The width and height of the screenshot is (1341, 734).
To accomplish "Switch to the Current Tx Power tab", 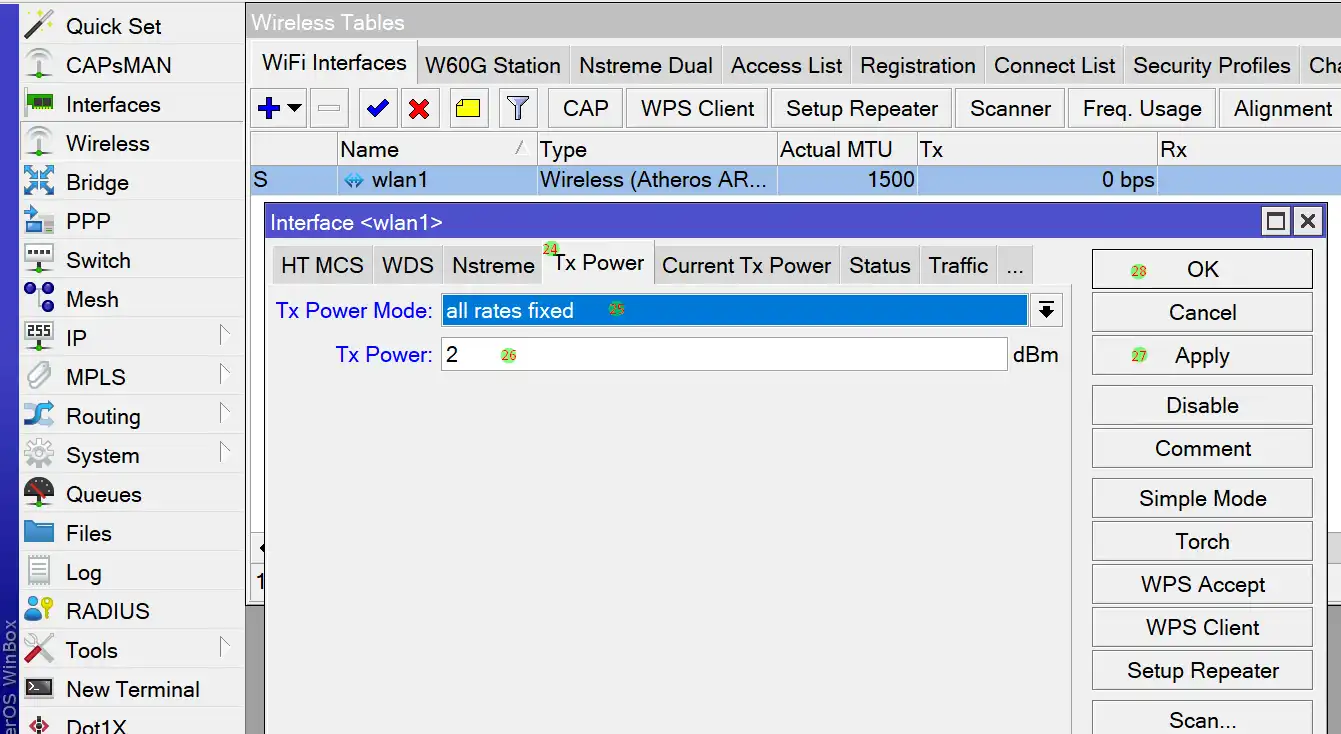I will click(746, 266).
